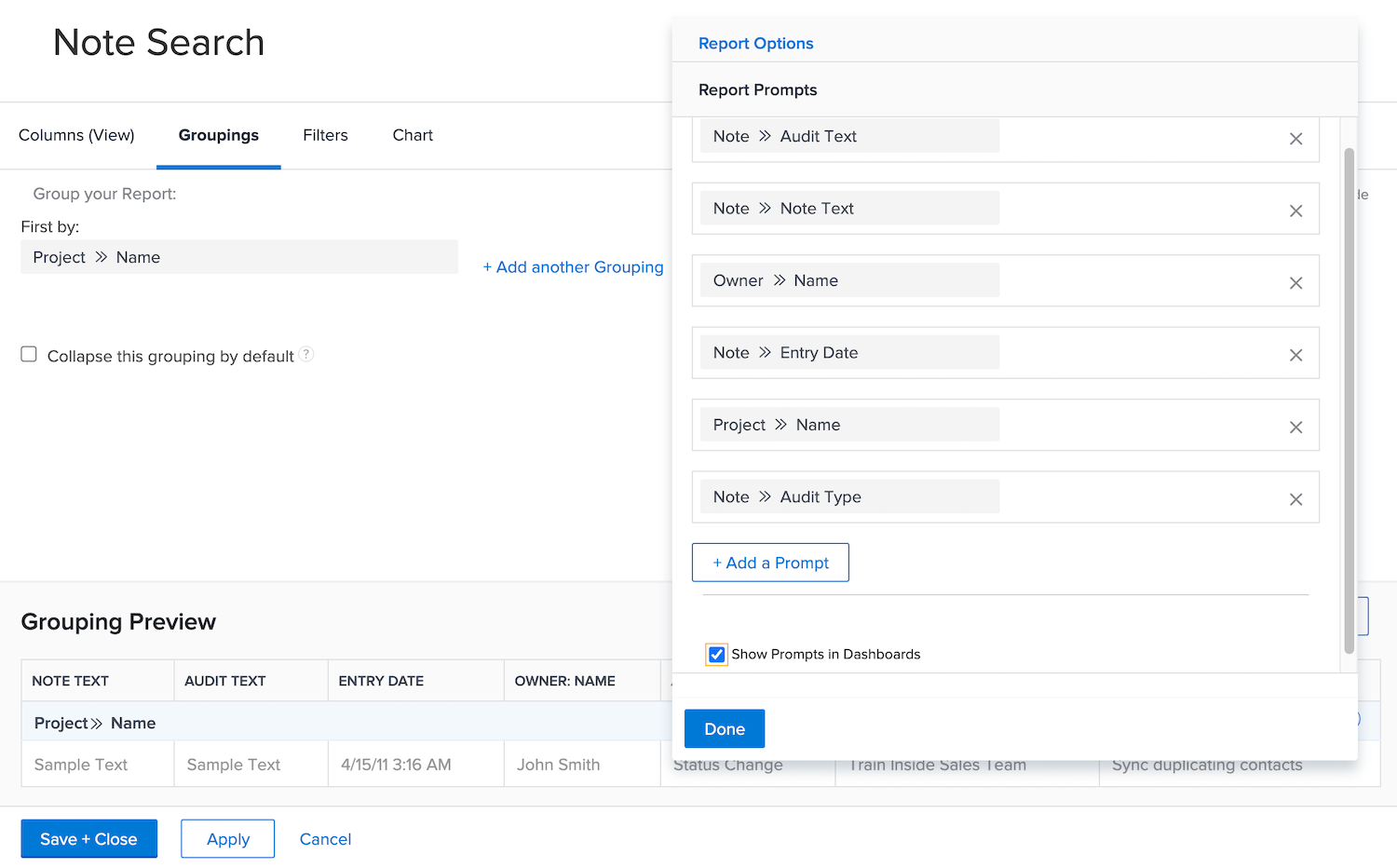
Task: Remove the Project Name prompt
Action: pyautogui.click(x=1295, y=427)
